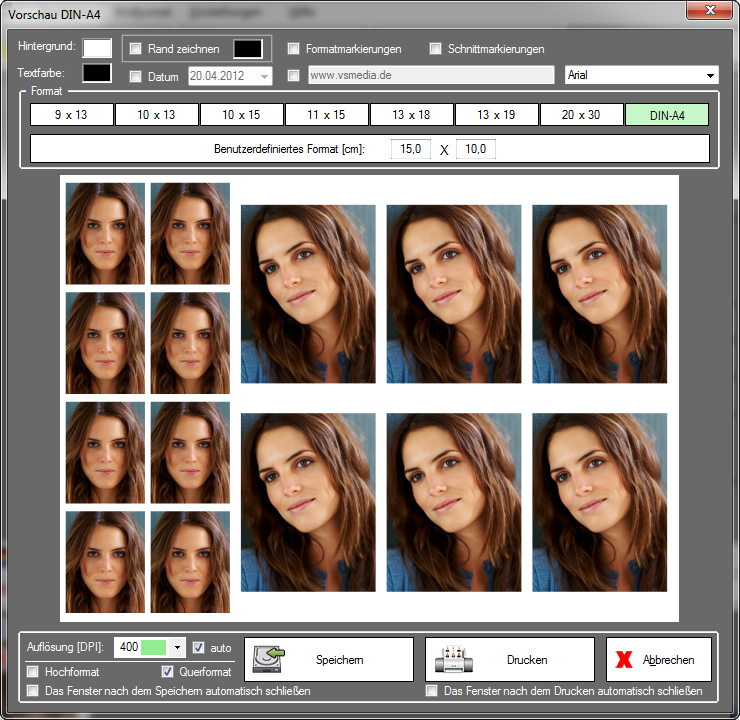This screenshot has width=740, height=720.
Task: Click the custom format width field
Action: (x=410, y=149)
